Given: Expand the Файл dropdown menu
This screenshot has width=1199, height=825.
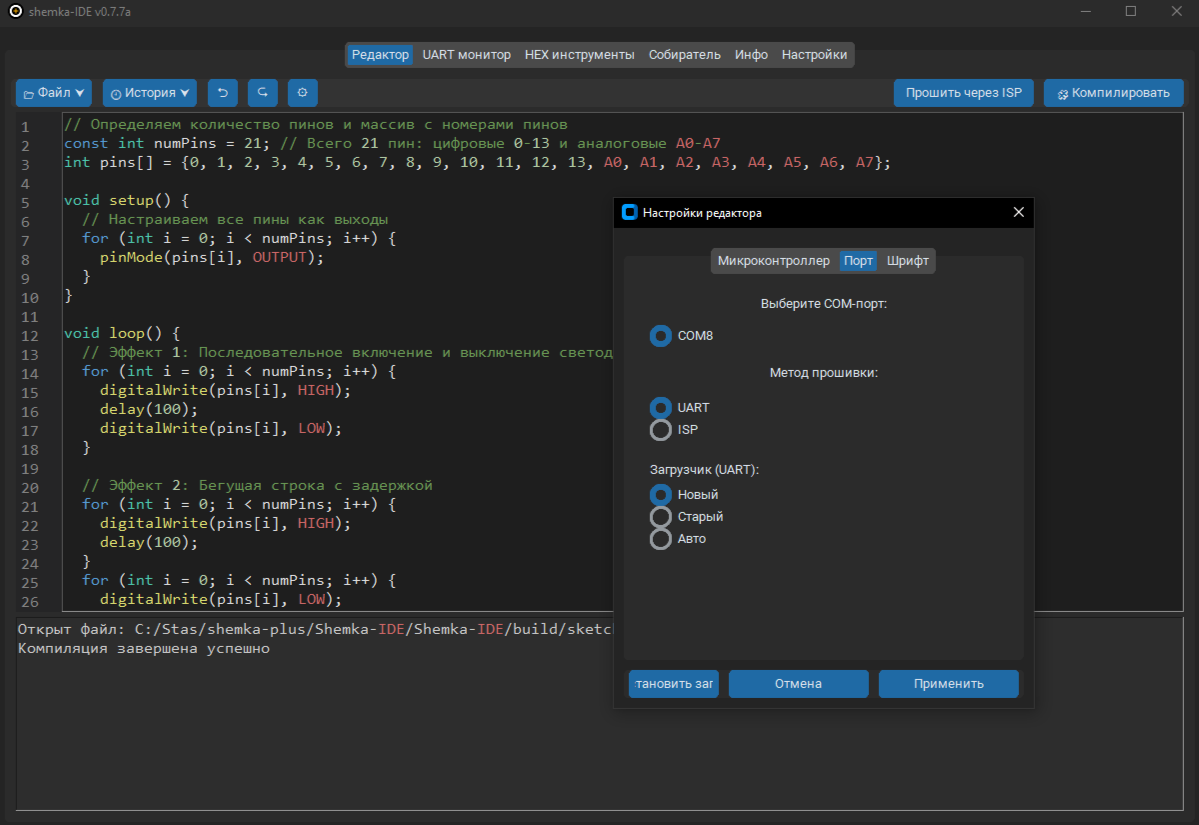Looking at the screenshot, I should click(x=54, y=93).
